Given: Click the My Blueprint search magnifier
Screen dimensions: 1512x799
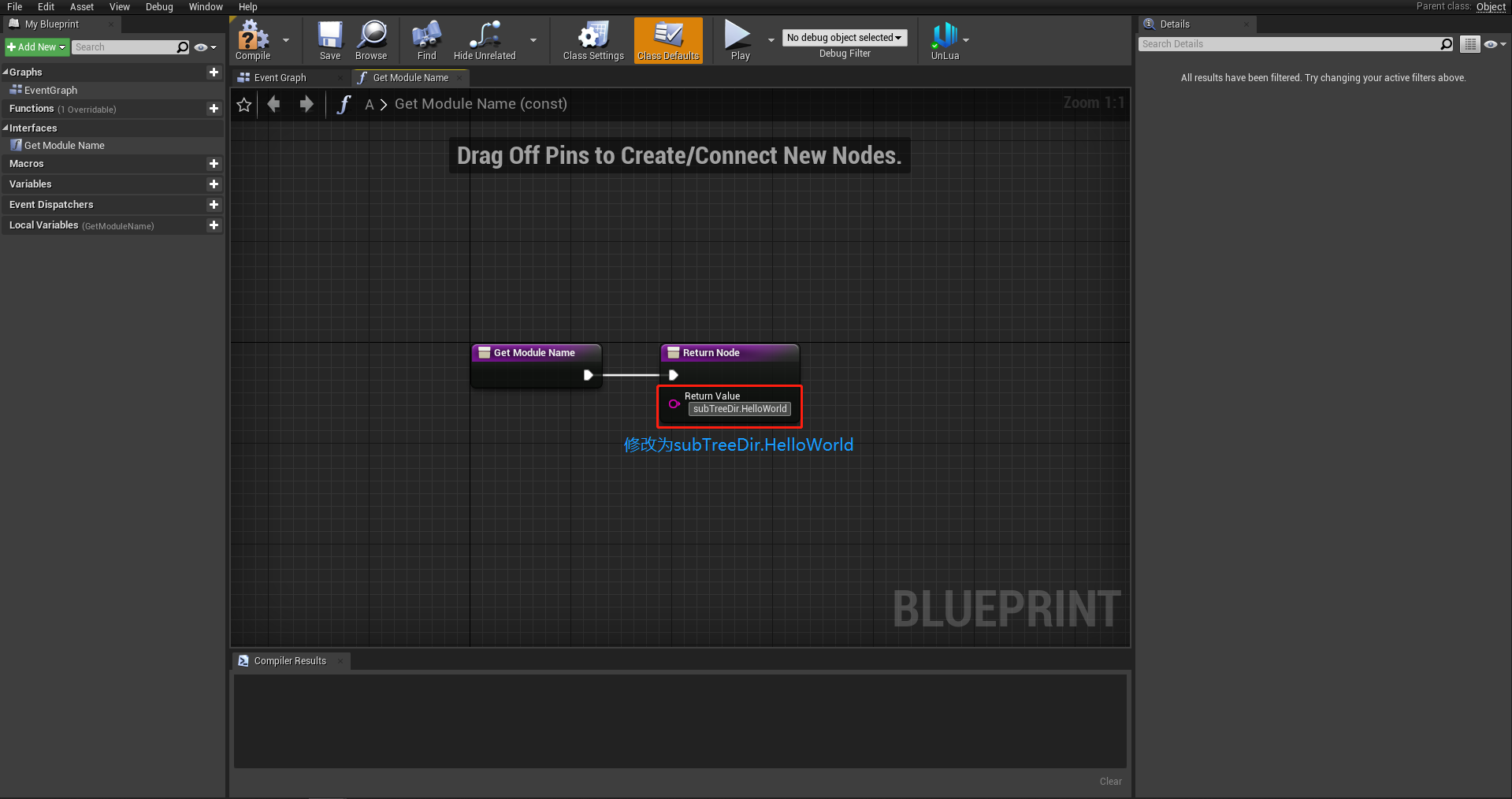Looking at the screenshot, I should point(183,47).
